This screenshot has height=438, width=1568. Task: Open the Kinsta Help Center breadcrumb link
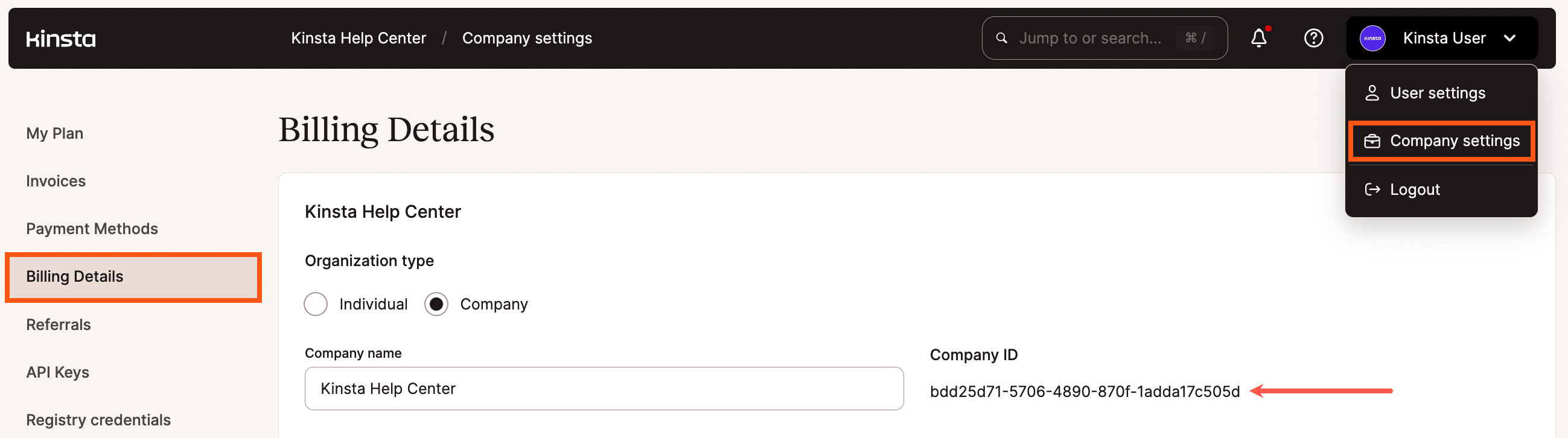[x=358, y=38]
